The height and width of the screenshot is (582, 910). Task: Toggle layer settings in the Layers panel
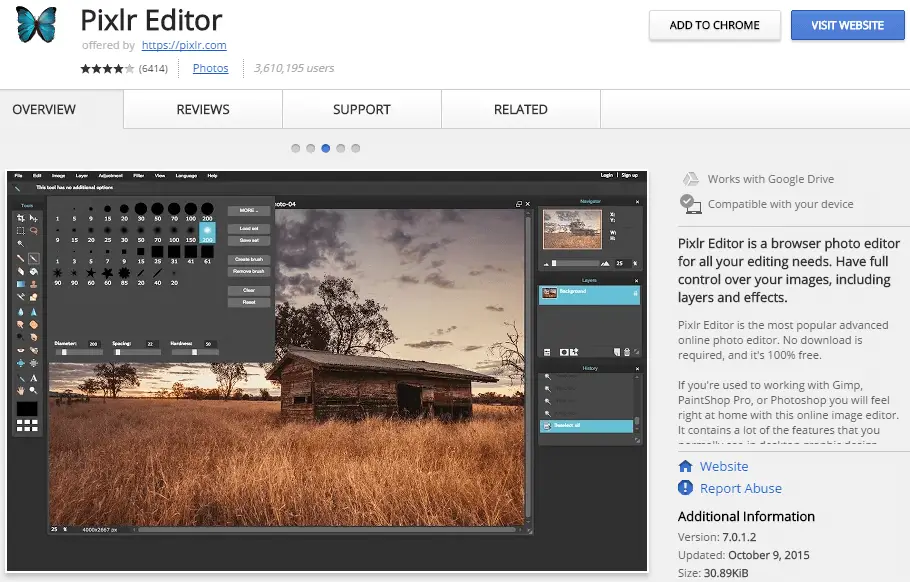point(547,352)
